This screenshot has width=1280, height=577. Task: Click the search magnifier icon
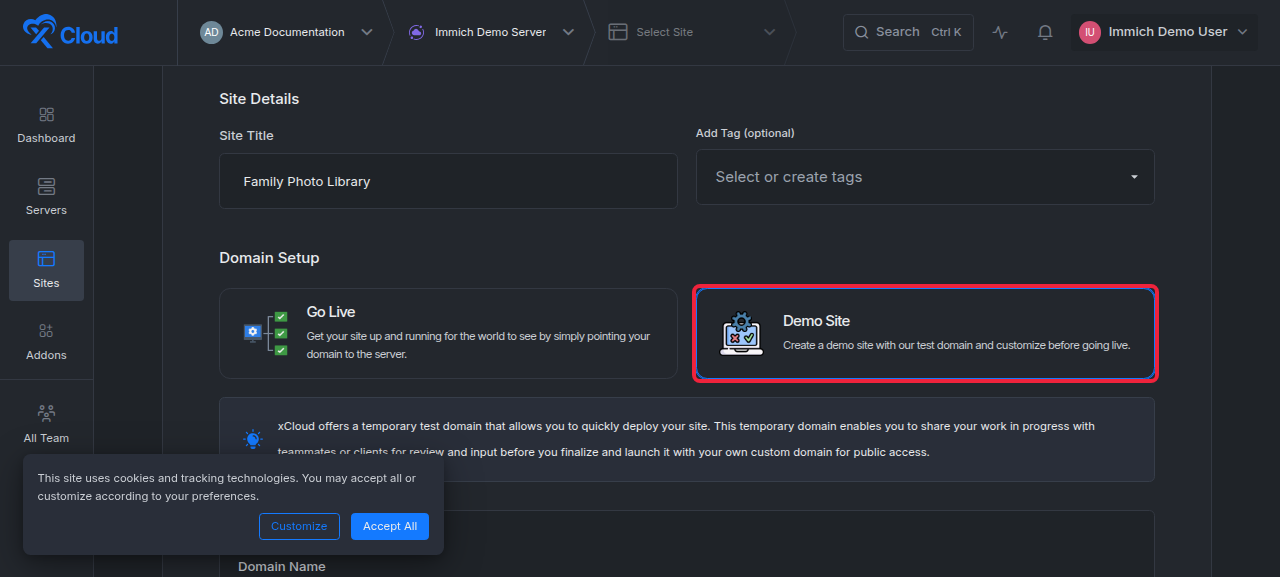pos(861,32)
